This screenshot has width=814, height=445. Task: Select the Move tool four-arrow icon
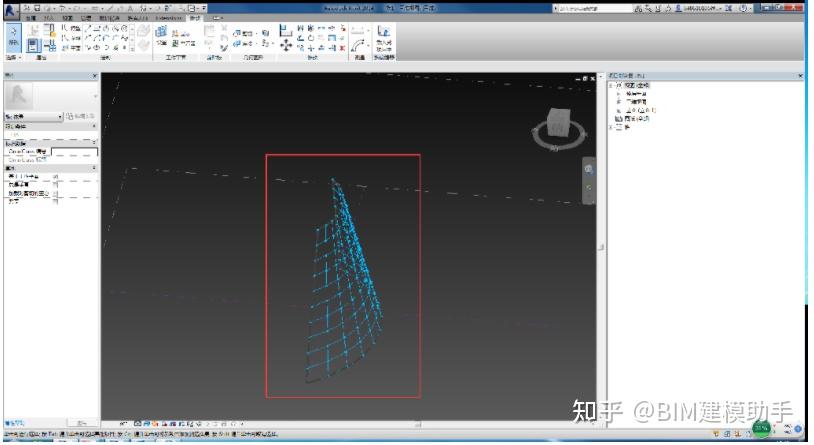tap(286, 46)
